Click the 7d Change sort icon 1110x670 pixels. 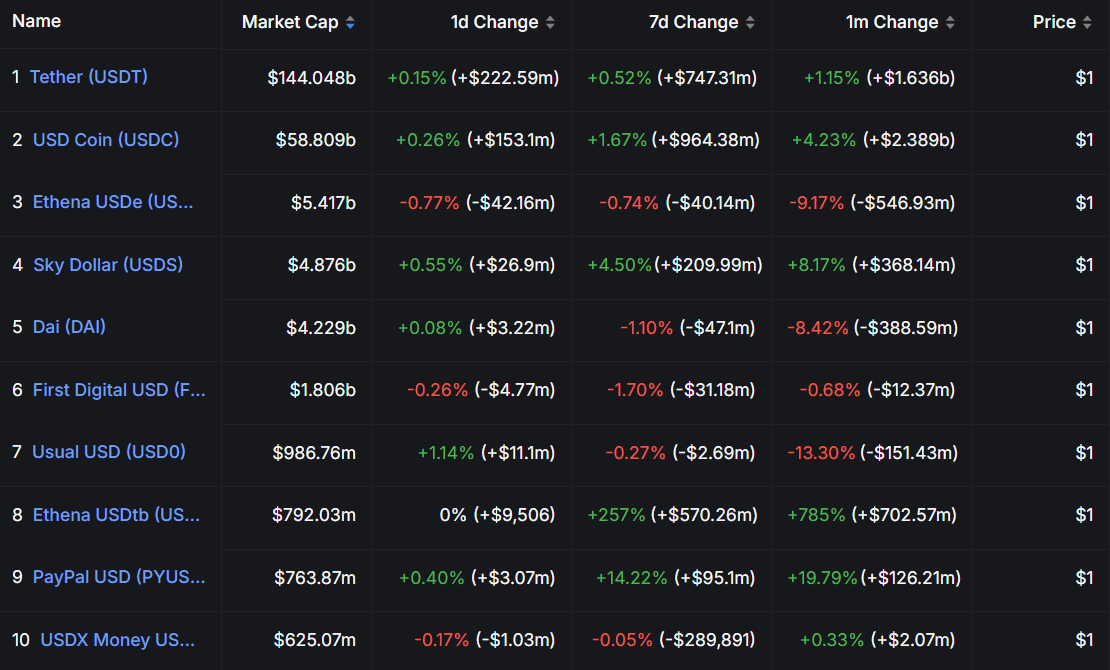[x=750, y=23]
